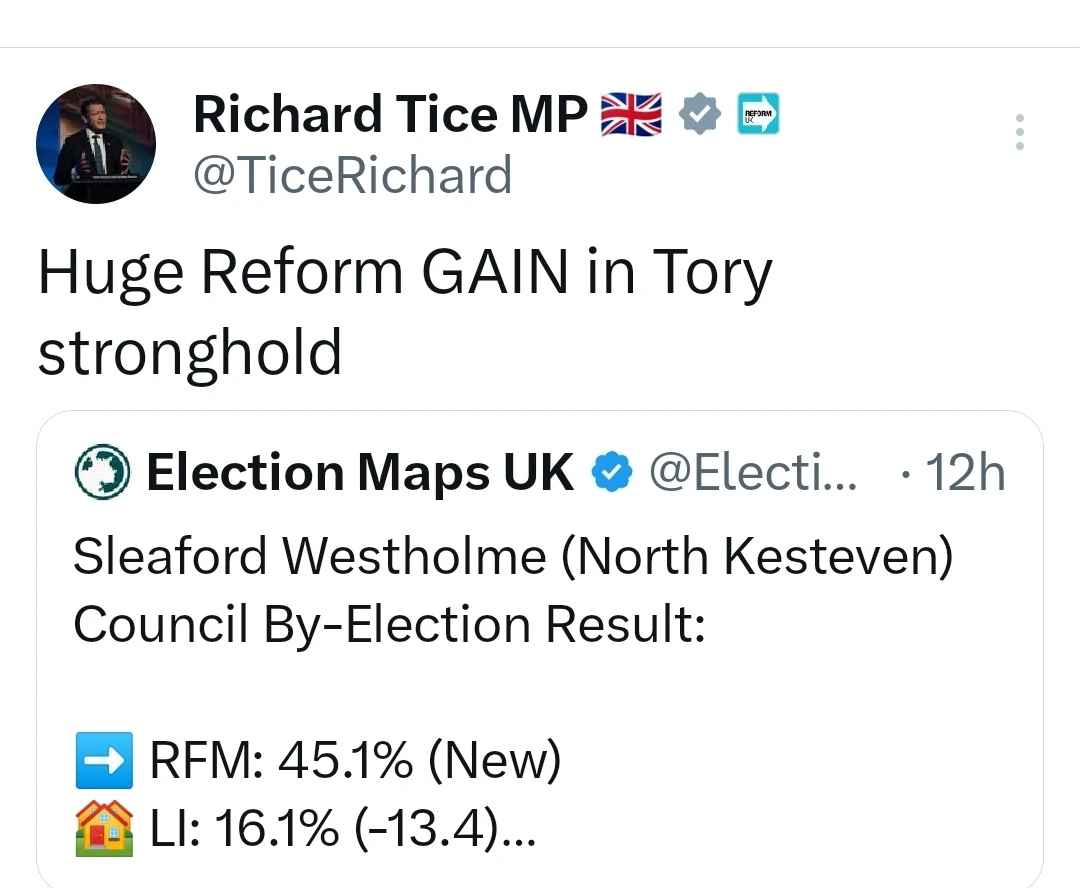The width and height of the screenshot is (1080, 888).
Task: Click the Richard Tice MP display name
Action: (x=390, y=114)
